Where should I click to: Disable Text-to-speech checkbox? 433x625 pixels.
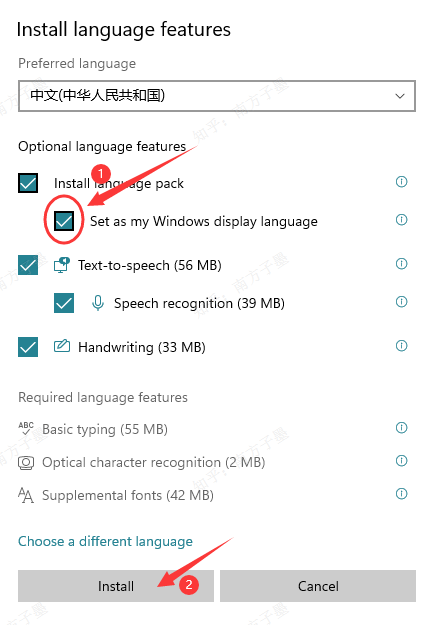28,265
